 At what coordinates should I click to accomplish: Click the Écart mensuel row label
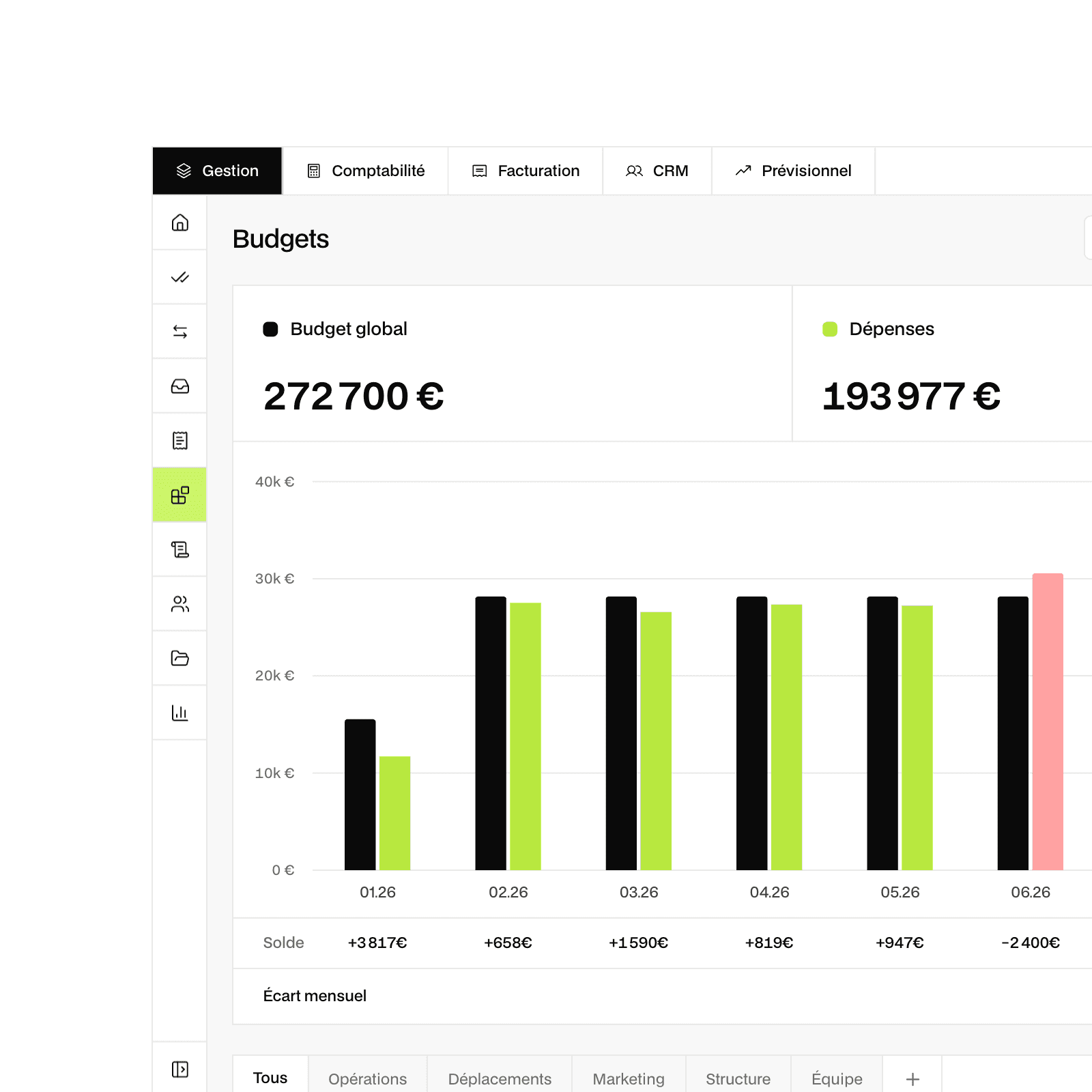[315, 996]
